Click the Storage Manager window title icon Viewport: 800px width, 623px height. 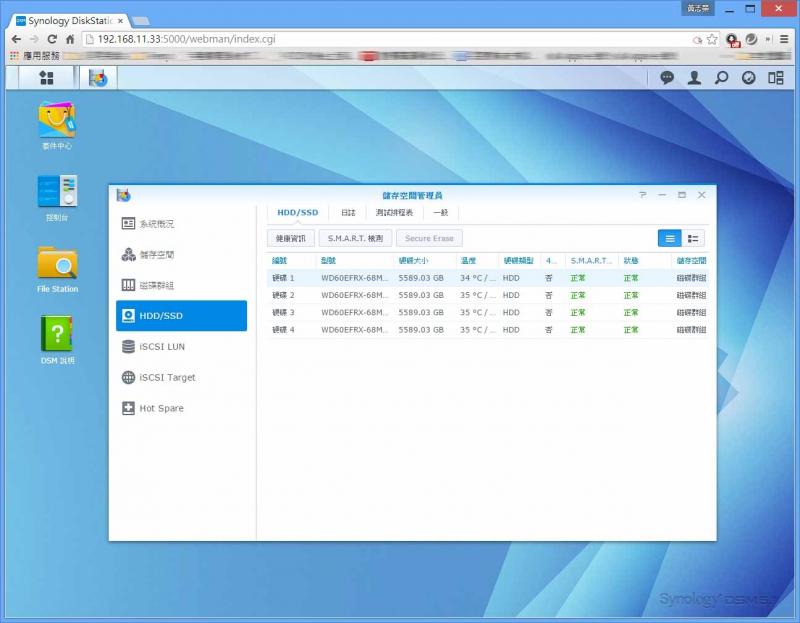coord(123,195)
